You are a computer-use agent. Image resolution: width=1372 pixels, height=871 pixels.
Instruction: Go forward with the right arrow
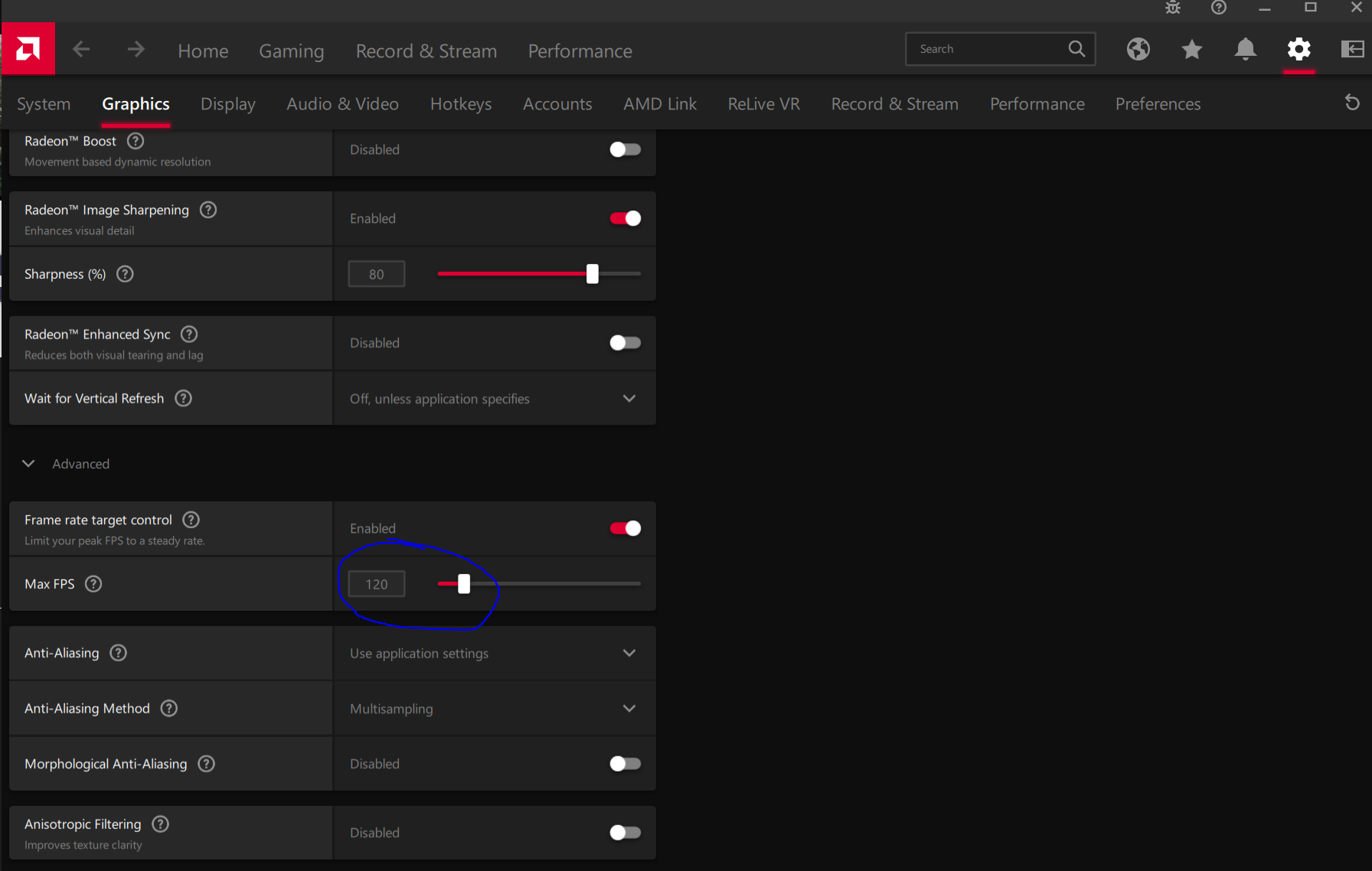[136, 50]
